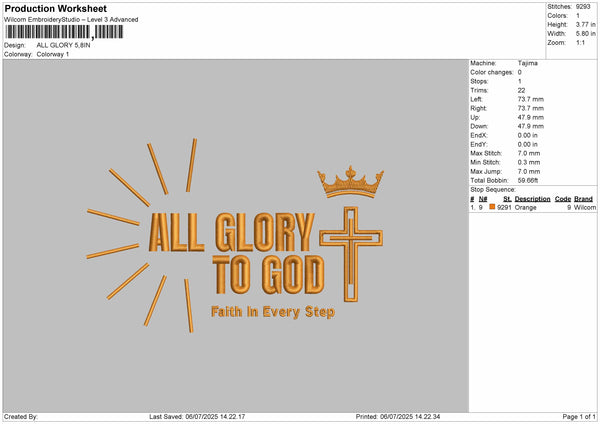Select the Orange stop sequence row
Viewport: 600px width, 424px height.
point(533,207)
